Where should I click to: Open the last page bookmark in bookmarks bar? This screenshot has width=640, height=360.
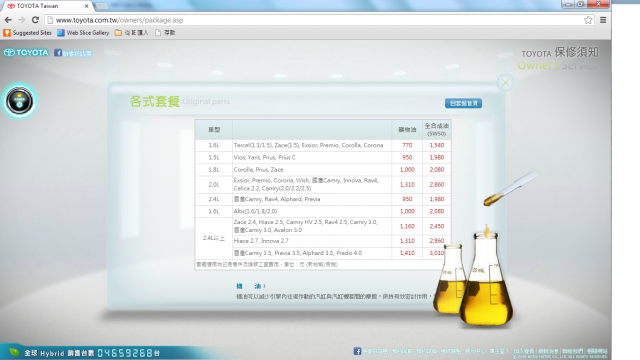(x=165, y=33)
